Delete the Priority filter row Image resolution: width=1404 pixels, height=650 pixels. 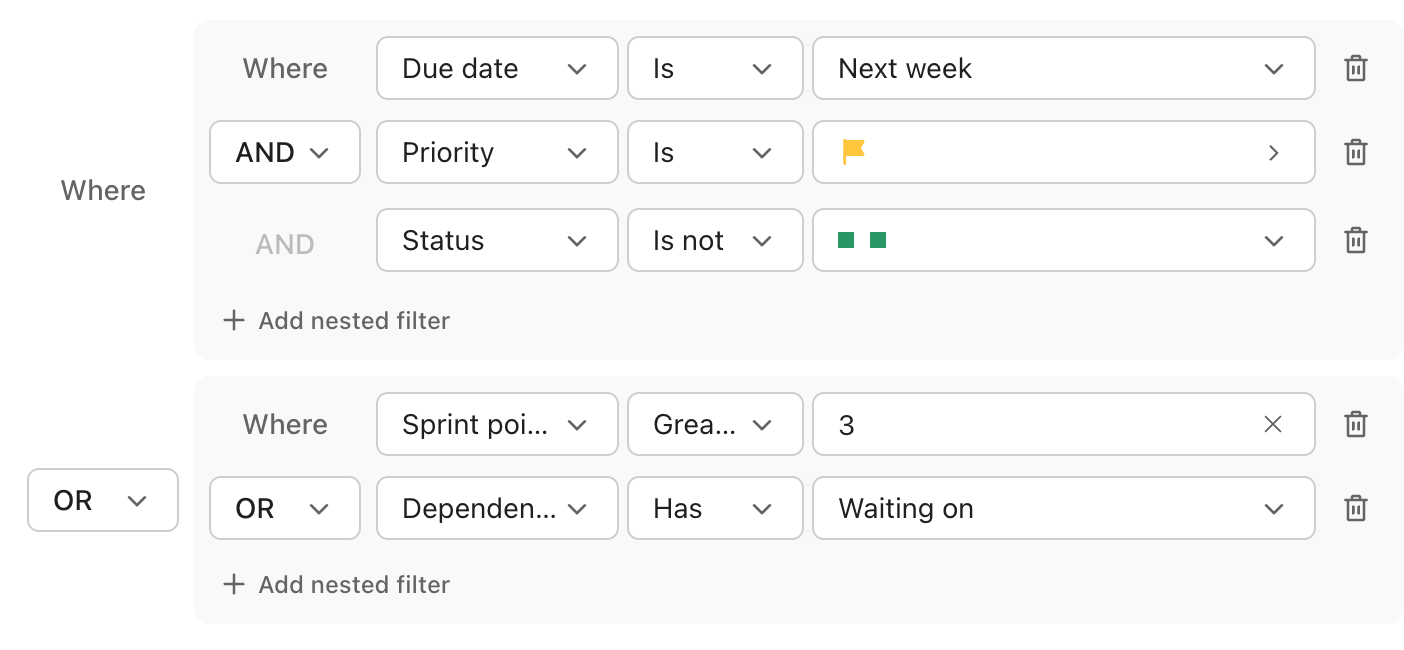coord(1355,153)
